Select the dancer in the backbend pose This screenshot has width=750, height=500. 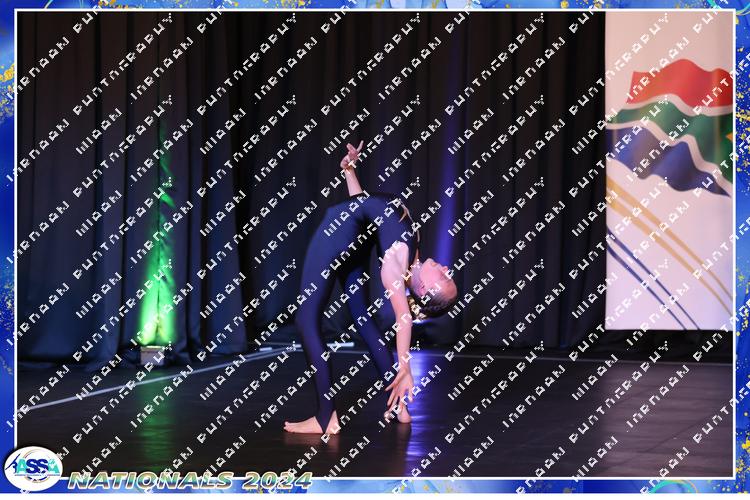point(371,289)
